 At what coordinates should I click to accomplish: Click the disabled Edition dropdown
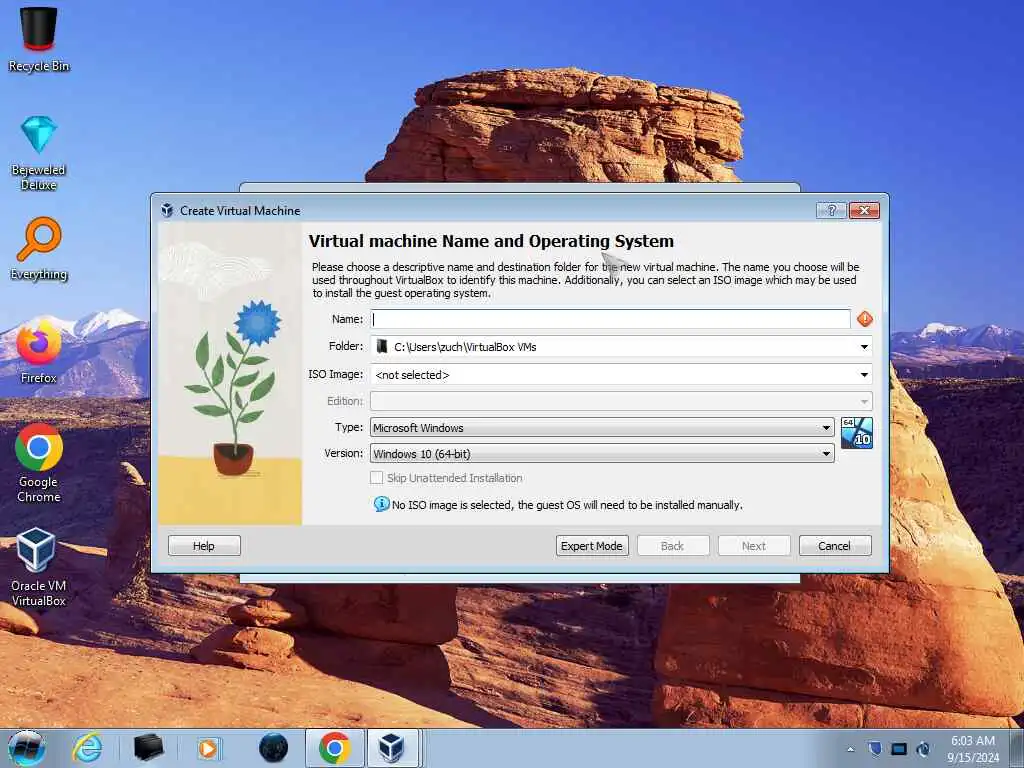click(x=621, y=401)
